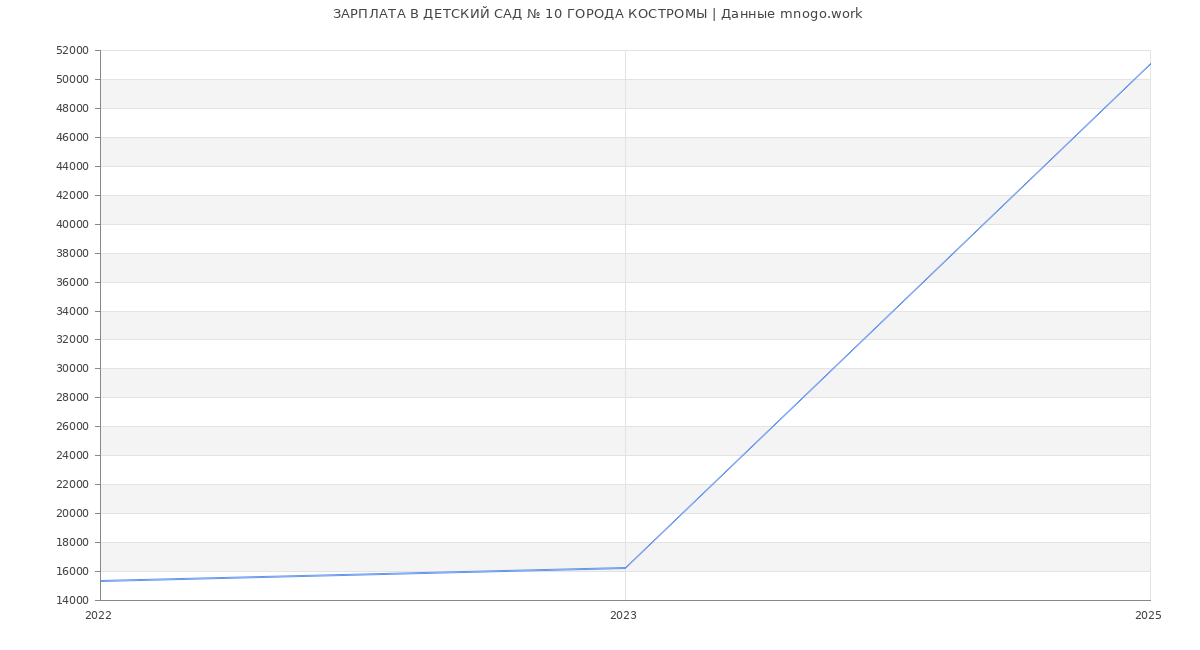The height and width of the screenshot is (650, 1200).
Task: Click the 18000 y-axis label
Action: point(72,543)
